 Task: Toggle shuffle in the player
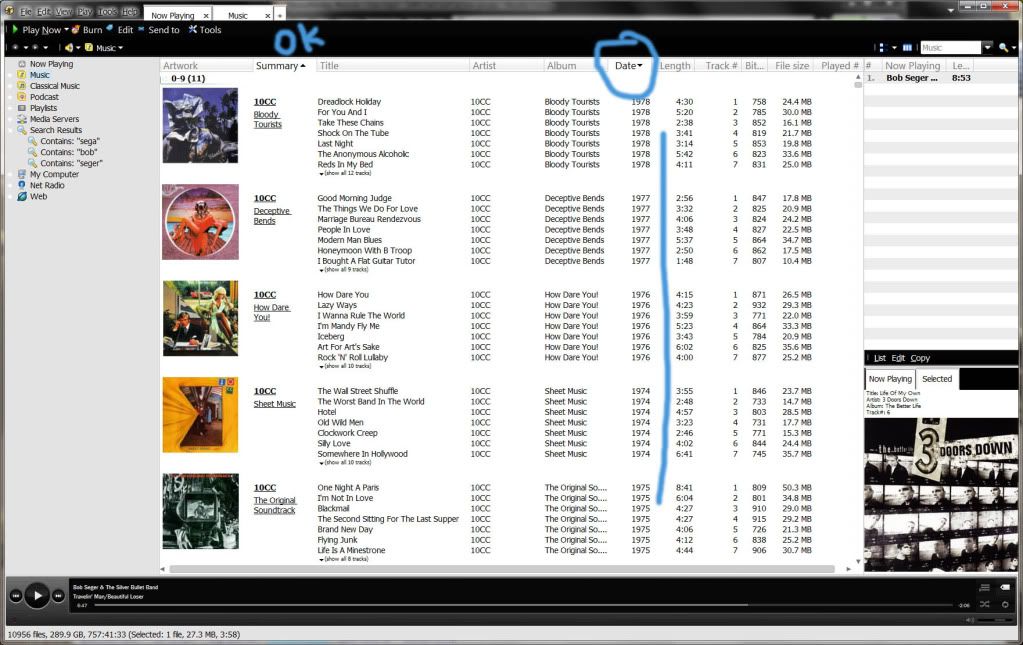(984, 604)
